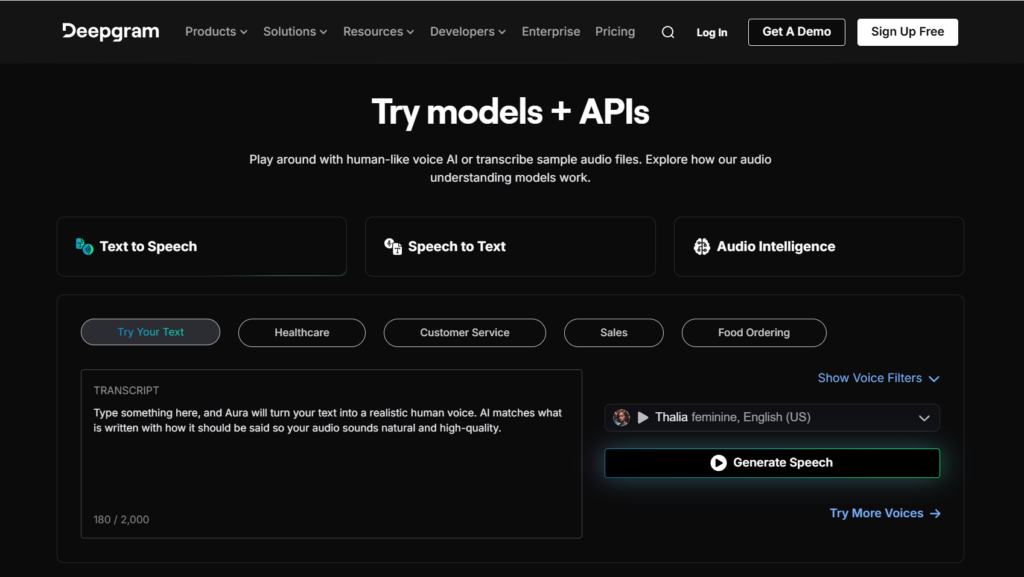Click the Get A Demo button

coord(797,32)
